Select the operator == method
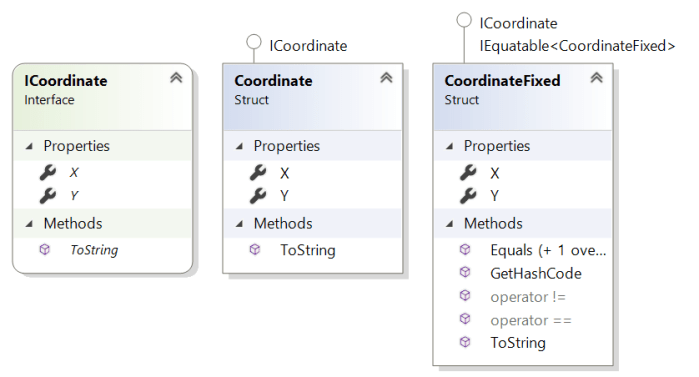Screen dimensions: 699x377 pos(531,320)
